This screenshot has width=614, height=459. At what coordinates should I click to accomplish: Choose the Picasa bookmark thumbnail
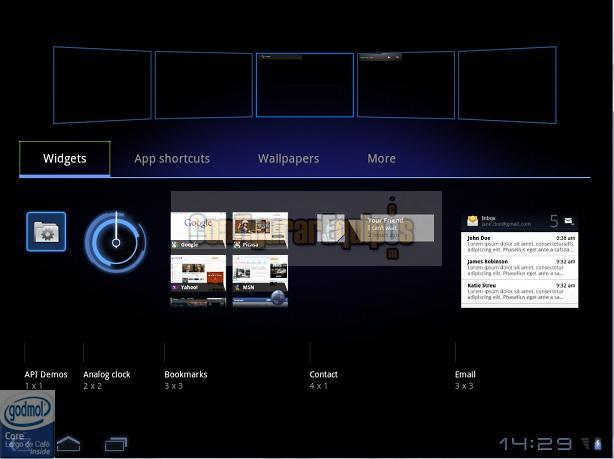(x=260, y=230)
